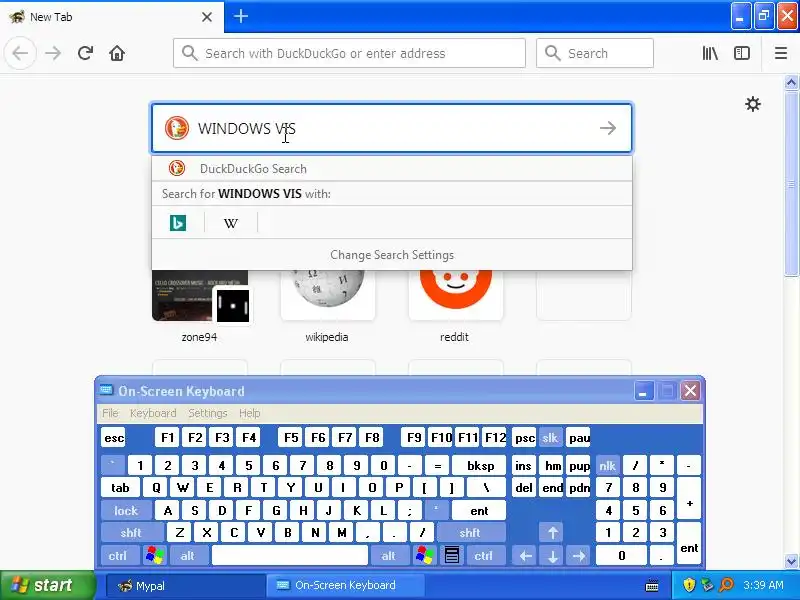Open the zone94 top site tile
The width and height of the screenshot is (800, 600).
click(199, 295)
